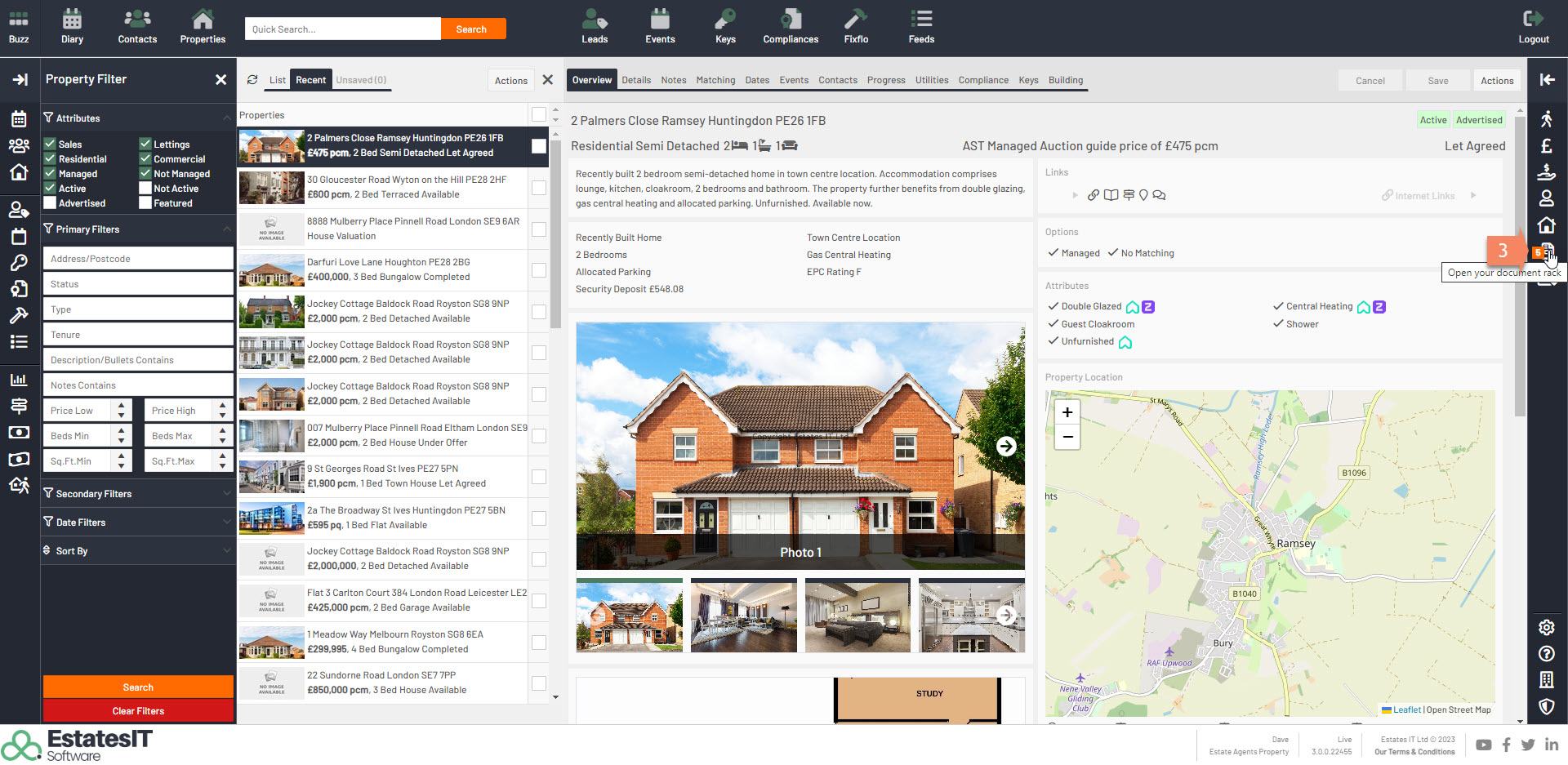
Task: Open the Compliance tab
Action: (982, 80)
